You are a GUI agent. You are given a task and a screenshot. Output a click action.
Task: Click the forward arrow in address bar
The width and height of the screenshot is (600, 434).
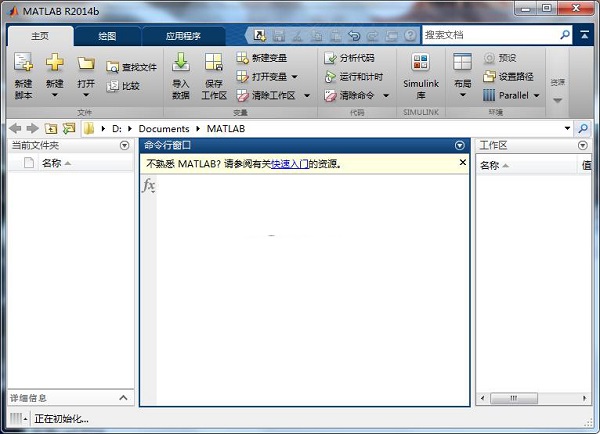pos(33,128)
